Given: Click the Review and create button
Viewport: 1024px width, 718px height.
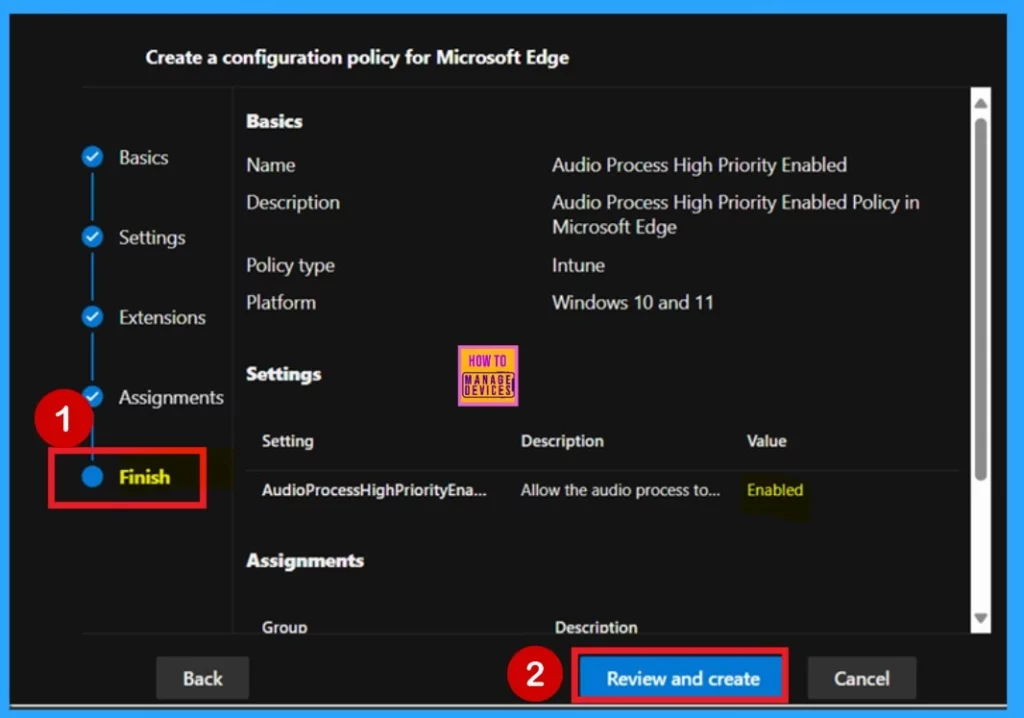Looking at the screenshot, I should [682, 678].
